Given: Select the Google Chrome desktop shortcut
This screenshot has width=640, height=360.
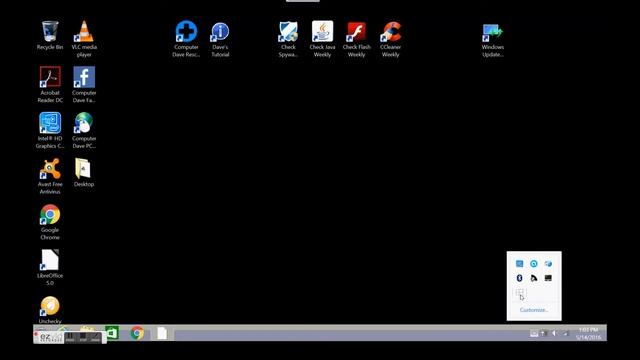Looking at the screenshot, I should [50, 222].
